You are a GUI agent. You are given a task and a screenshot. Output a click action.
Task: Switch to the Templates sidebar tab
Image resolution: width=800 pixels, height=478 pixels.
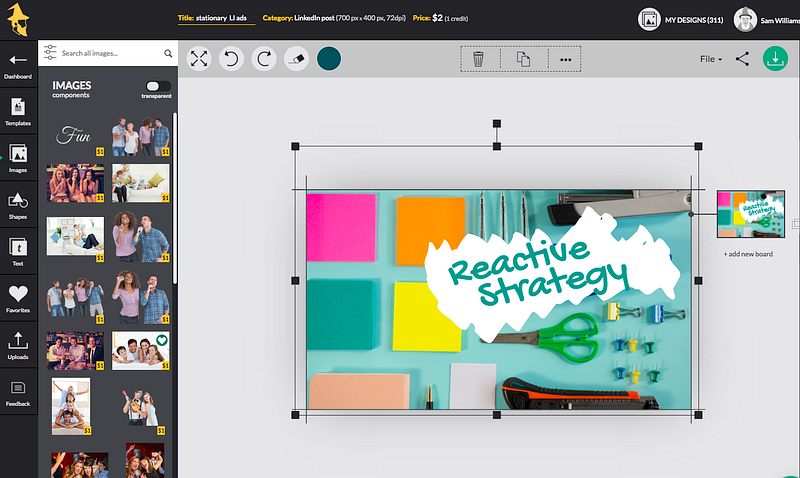point(18,110)
